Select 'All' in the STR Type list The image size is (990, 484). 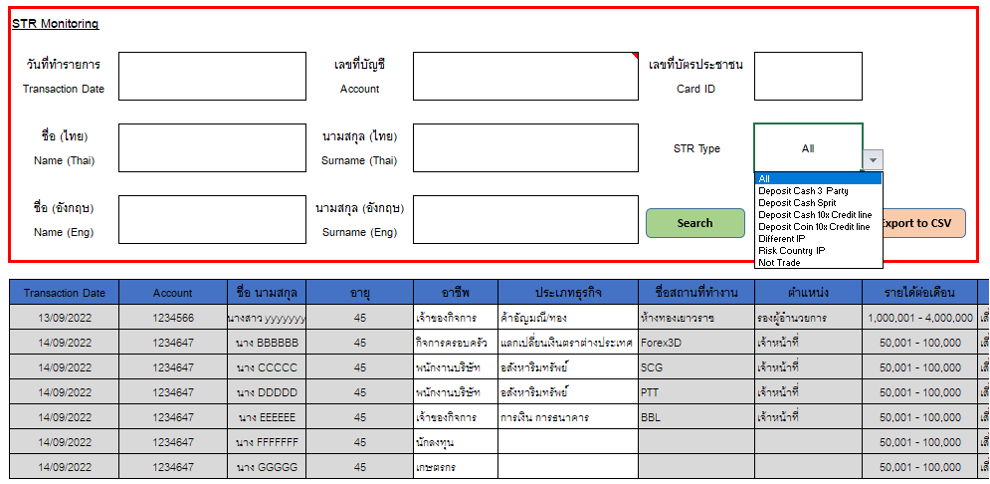pos(818,179)
